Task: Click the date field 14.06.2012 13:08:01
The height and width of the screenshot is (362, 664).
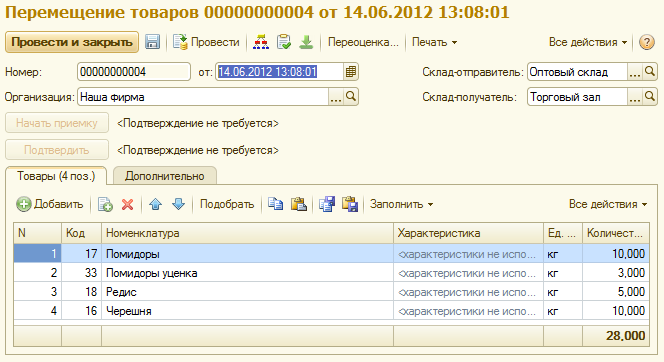Action: click(279, 72)
